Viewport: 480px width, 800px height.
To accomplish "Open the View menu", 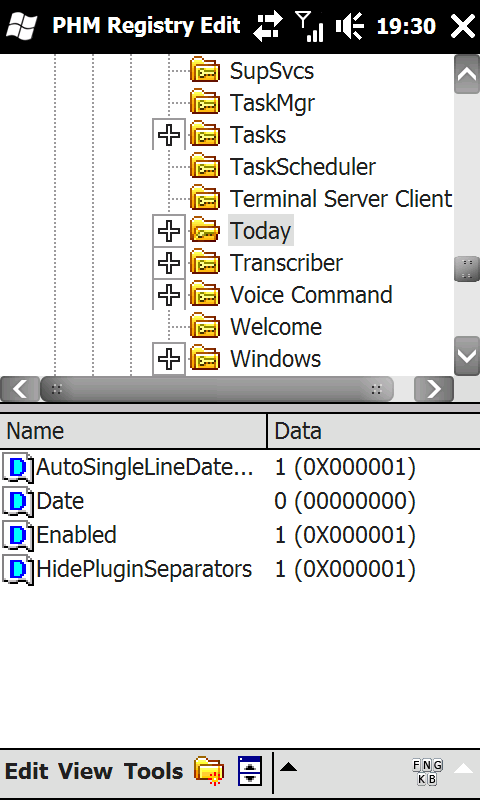I will (85, 771).
